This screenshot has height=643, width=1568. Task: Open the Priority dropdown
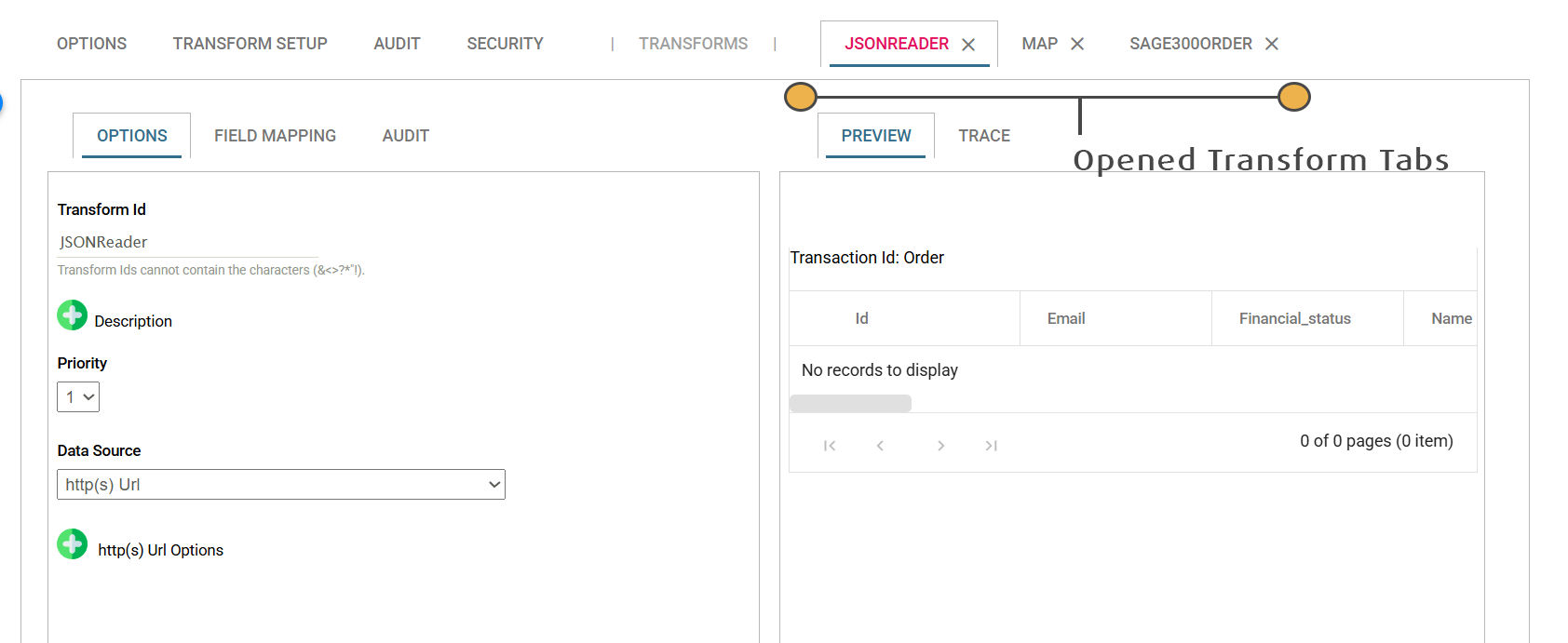point(78,397)
